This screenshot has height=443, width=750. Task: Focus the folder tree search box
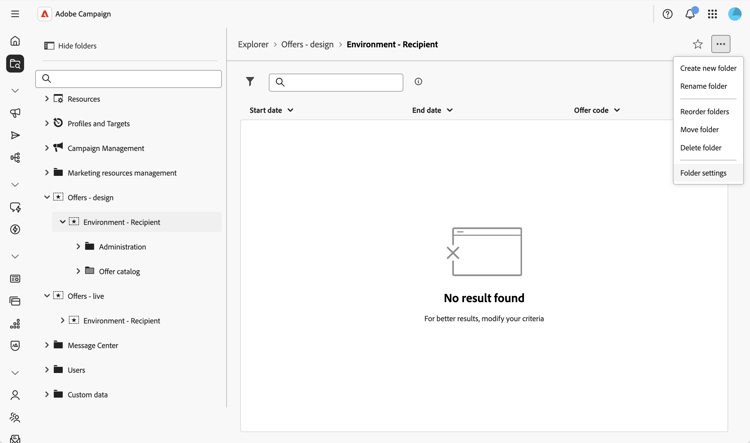[128, 78]
